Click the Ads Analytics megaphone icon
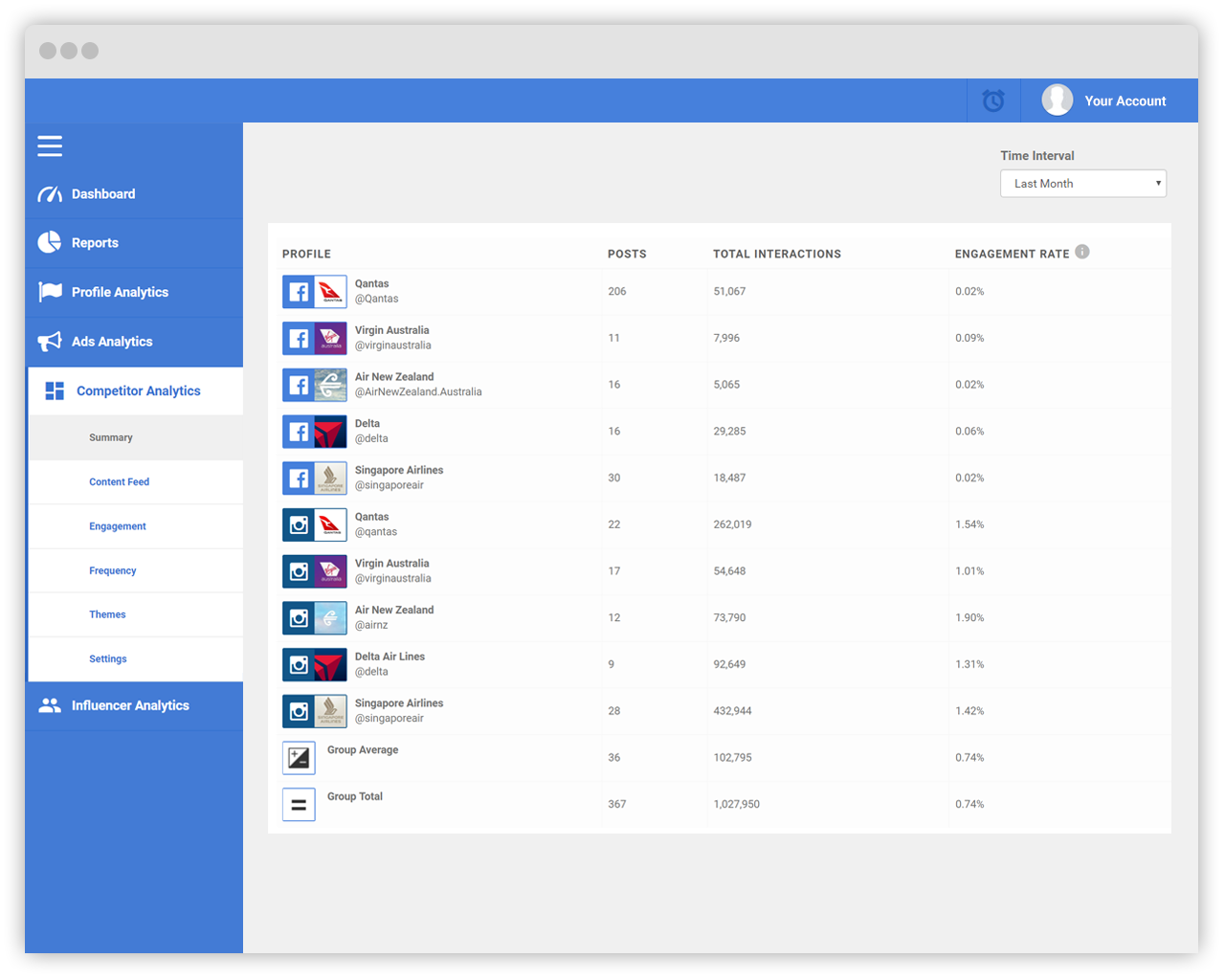This screenshot has height=980, width=1225. tap(49, 342)
